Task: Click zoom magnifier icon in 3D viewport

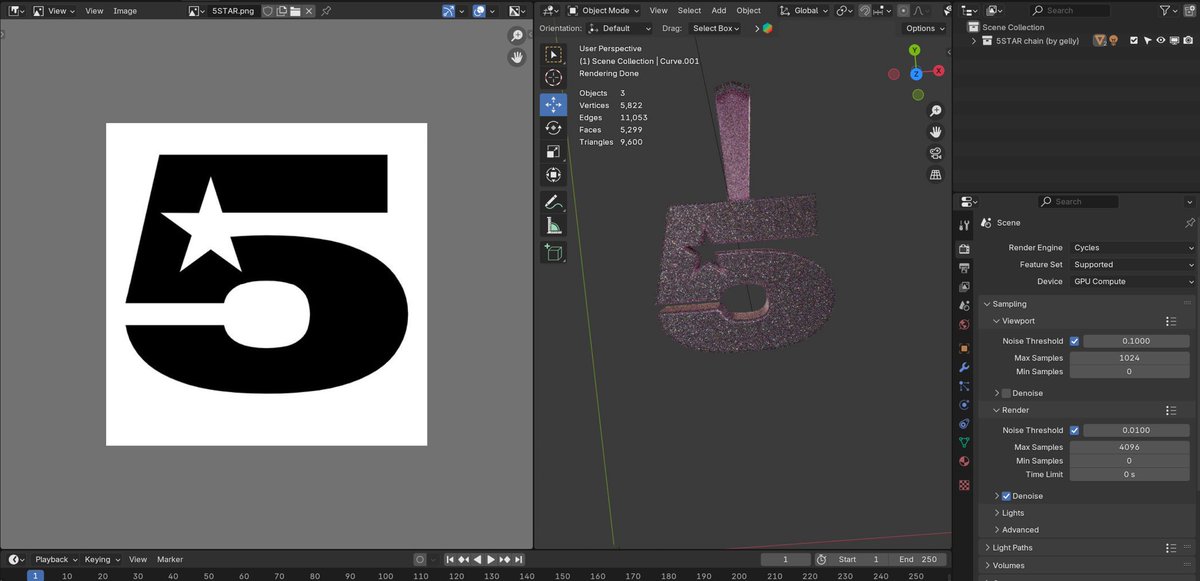Action: pyautogui.click(x=935, y=111)
